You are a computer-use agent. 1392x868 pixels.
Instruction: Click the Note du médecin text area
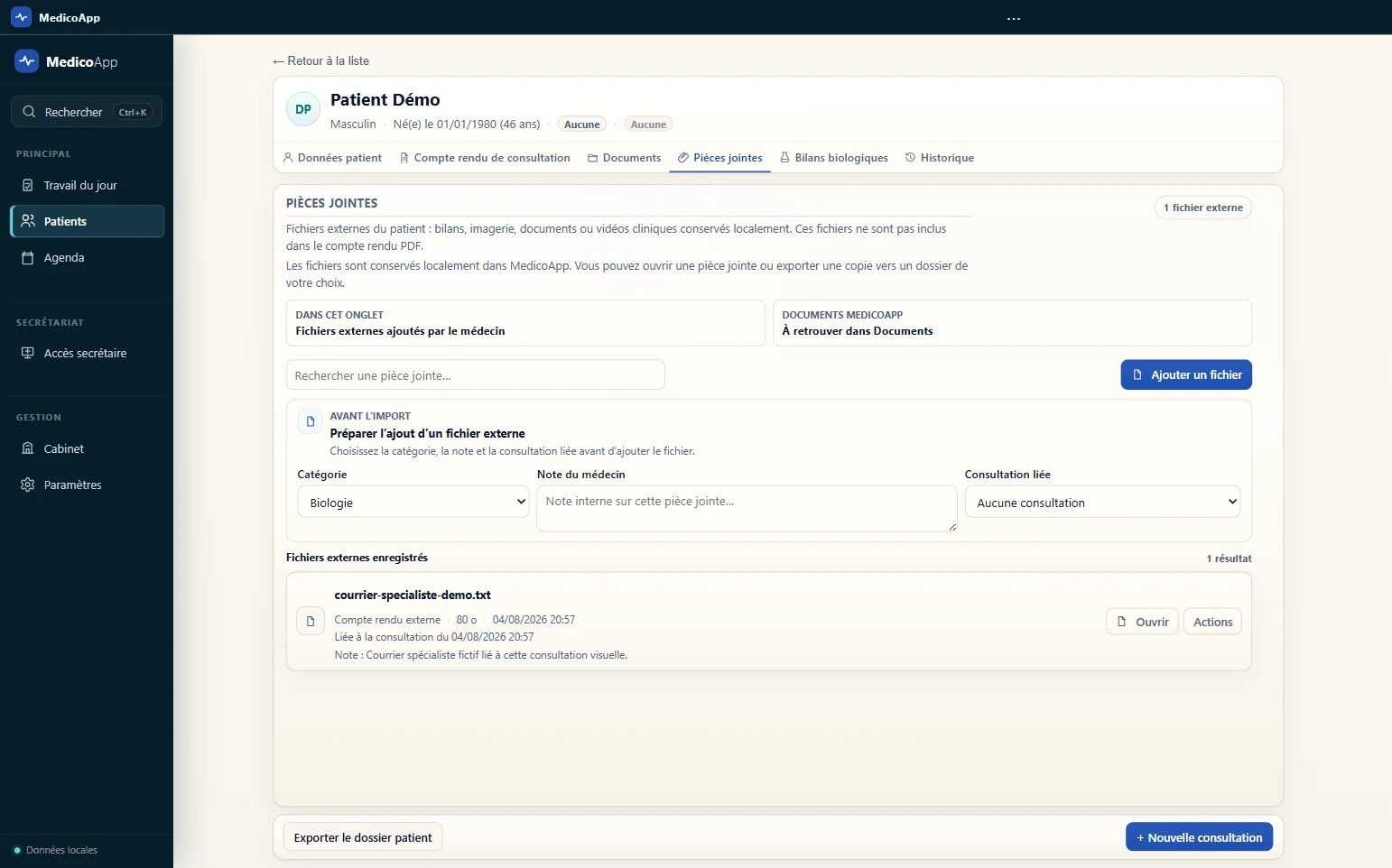click(x=747, y=508)
